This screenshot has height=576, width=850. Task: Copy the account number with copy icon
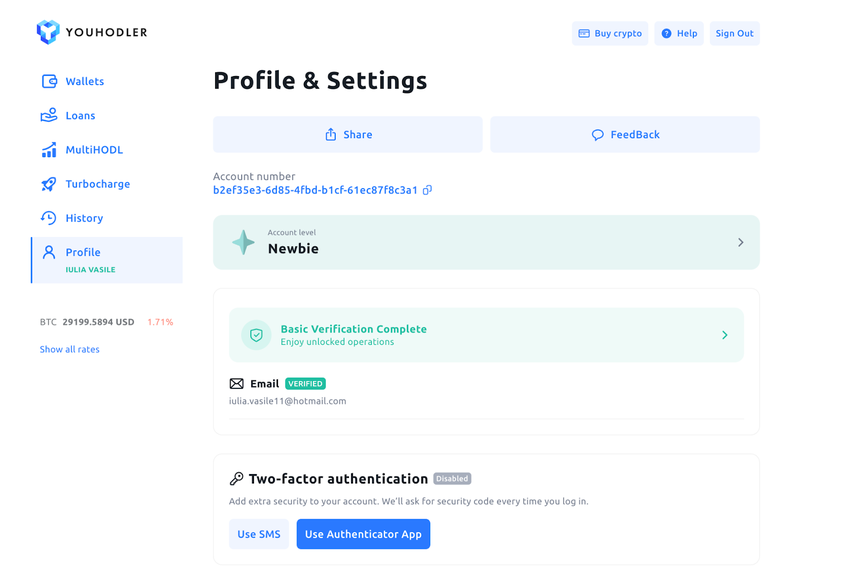[427, 190]
